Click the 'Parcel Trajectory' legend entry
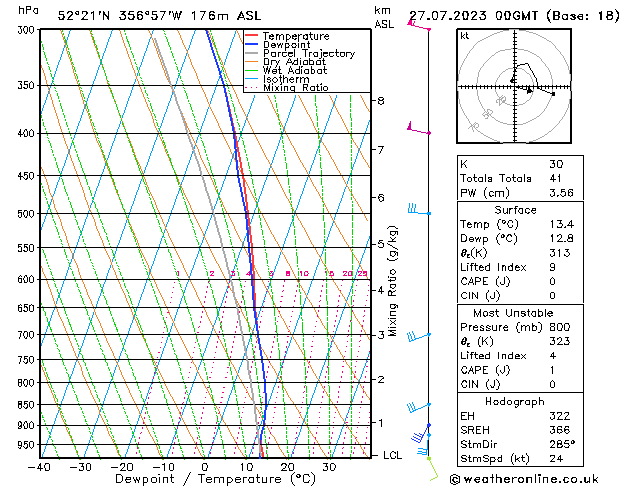 pyautogui.click(x=309, y=53)
